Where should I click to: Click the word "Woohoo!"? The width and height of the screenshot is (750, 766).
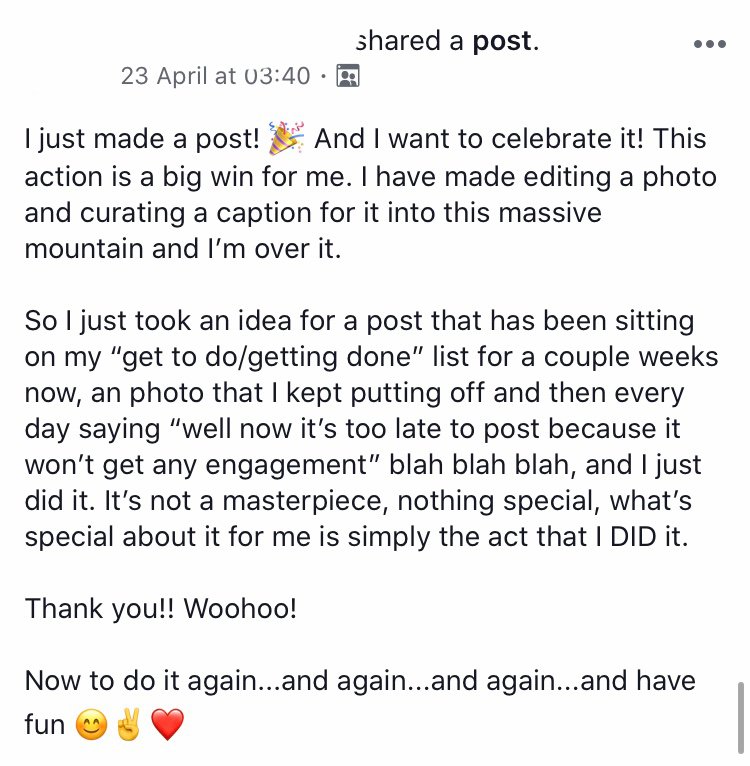[x=240, y=609]
